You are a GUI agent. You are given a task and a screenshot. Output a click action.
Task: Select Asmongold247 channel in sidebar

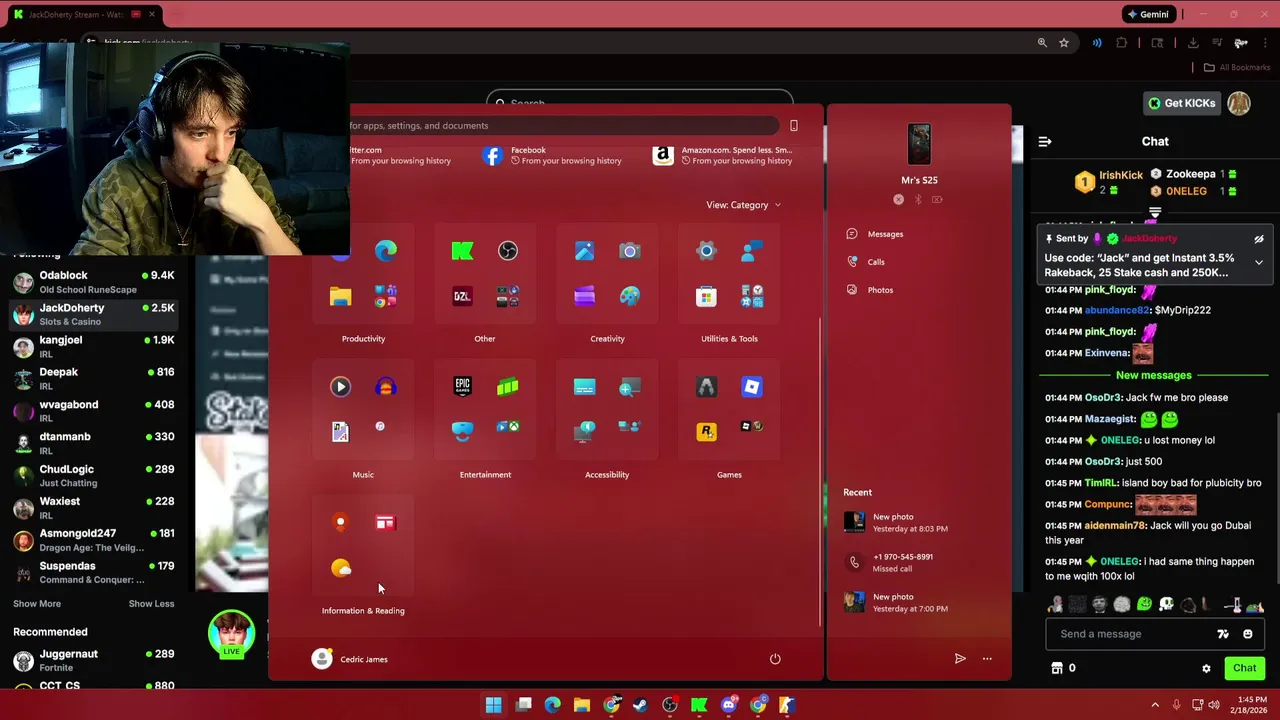click(x=93, y=540)
